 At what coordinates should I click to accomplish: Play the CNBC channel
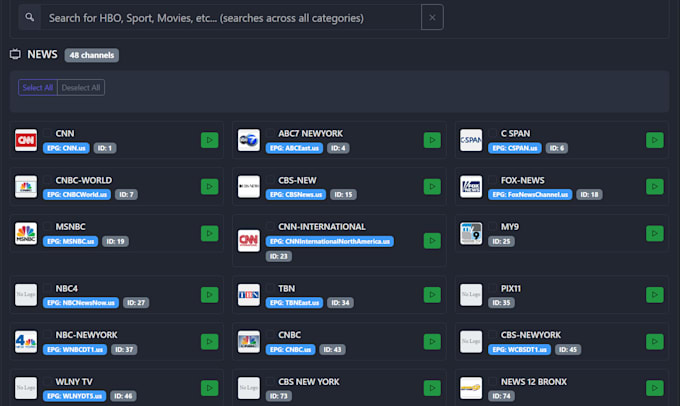coord(432,341)
